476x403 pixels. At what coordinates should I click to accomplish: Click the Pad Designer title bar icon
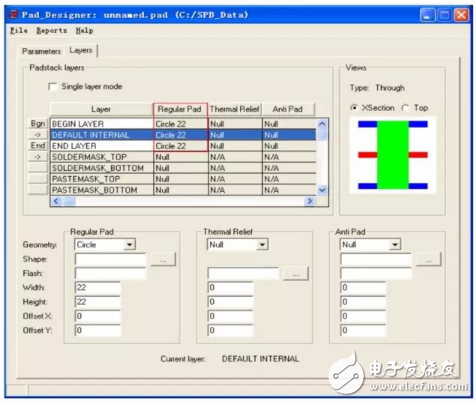tap(14, 15)
